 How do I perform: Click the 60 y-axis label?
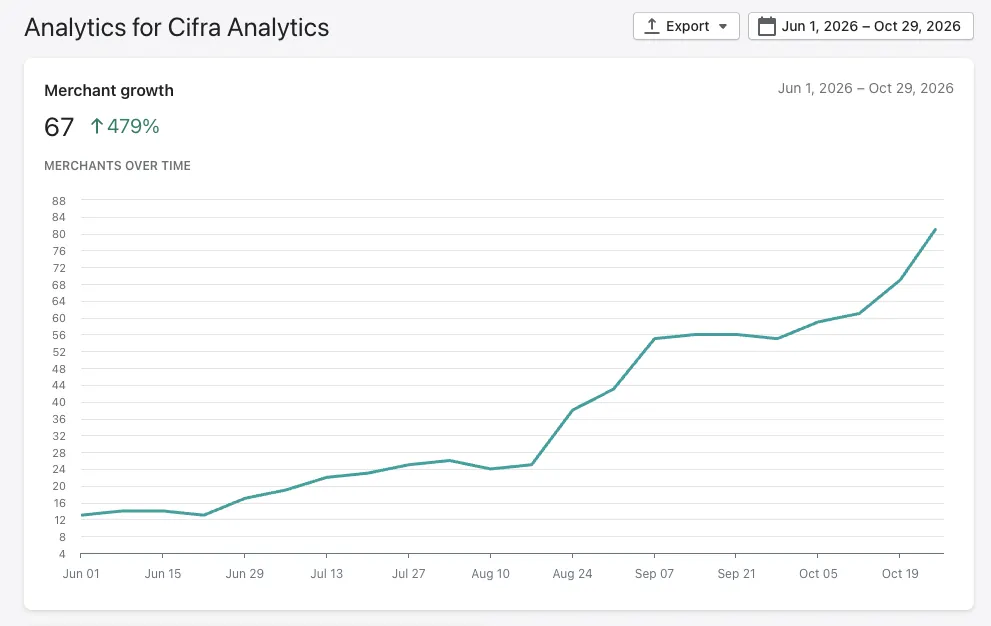(x=59, y=318)
